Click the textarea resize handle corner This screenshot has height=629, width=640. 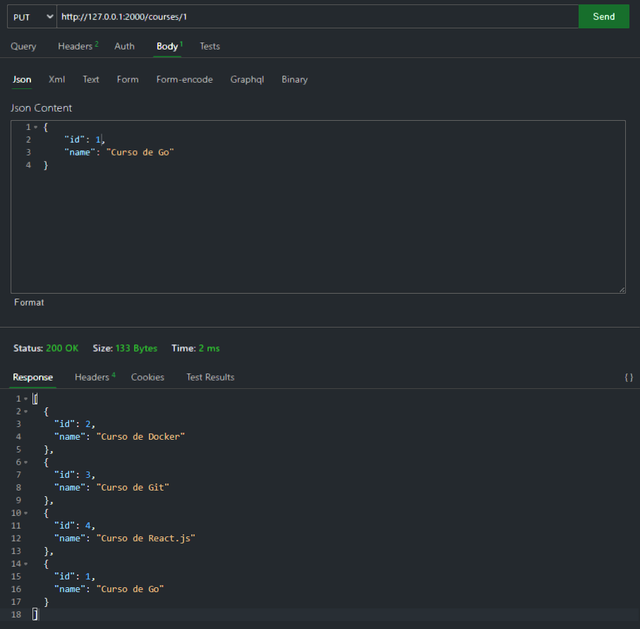[x=622, y=289]
